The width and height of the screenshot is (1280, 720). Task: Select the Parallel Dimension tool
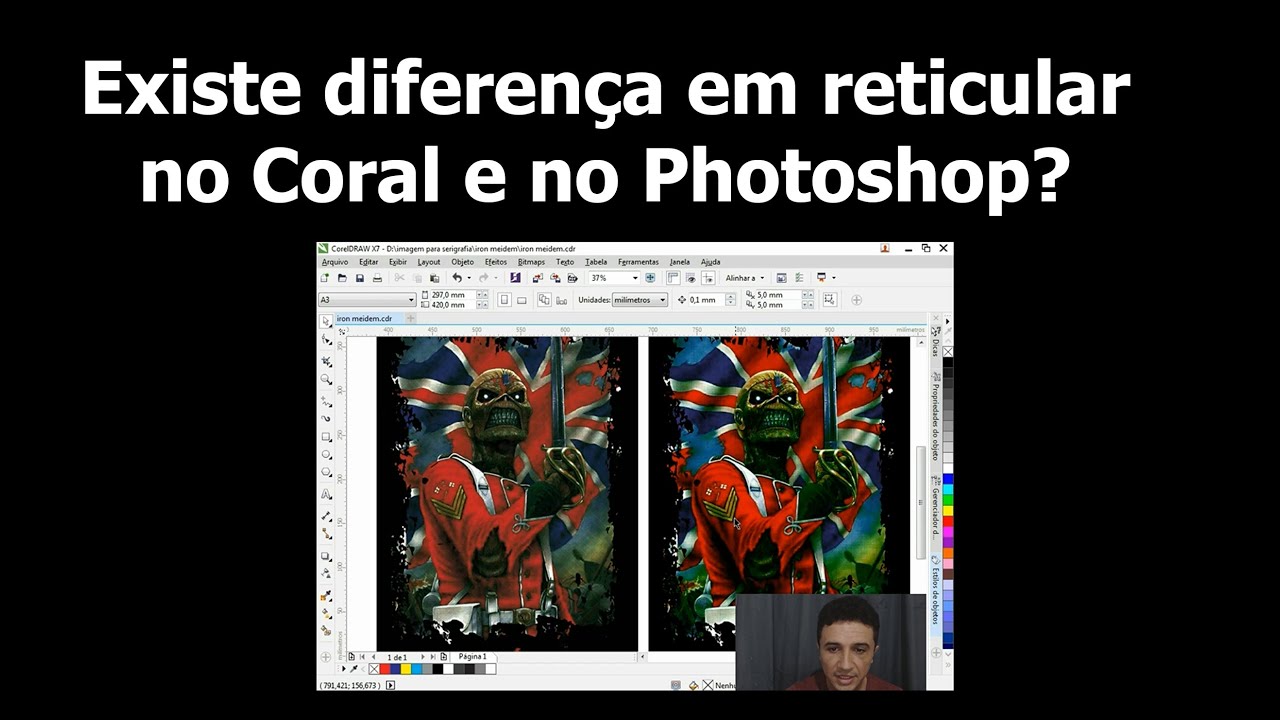tap(326, 516)
